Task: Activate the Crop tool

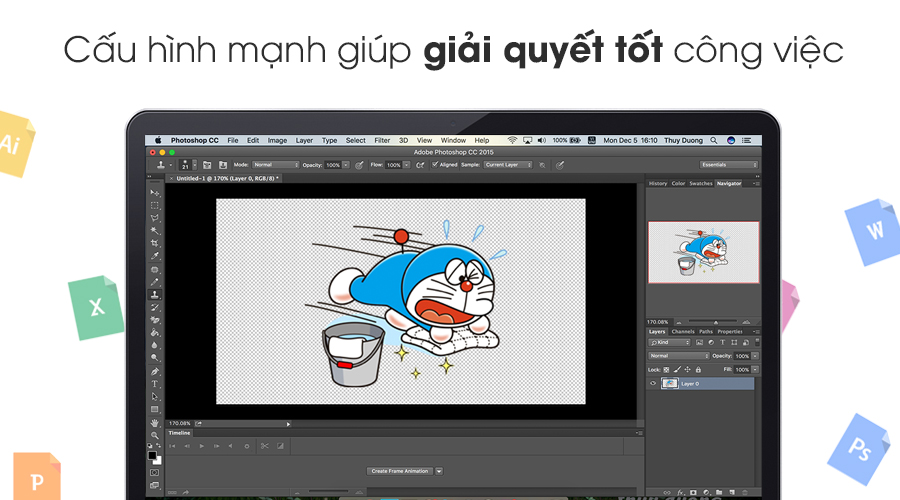Action: [154, 243]
